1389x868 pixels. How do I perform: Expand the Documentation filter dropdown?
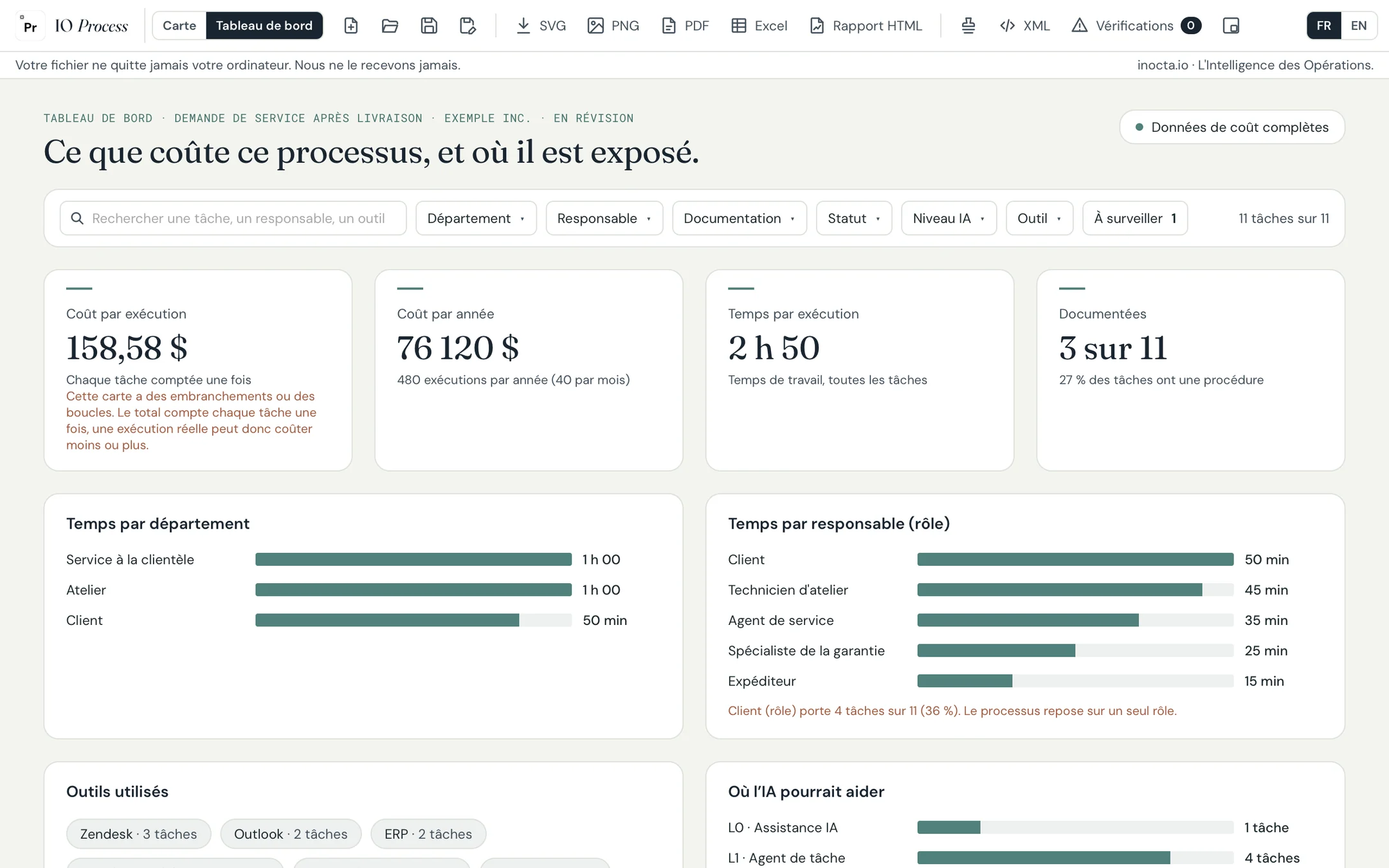740,219
